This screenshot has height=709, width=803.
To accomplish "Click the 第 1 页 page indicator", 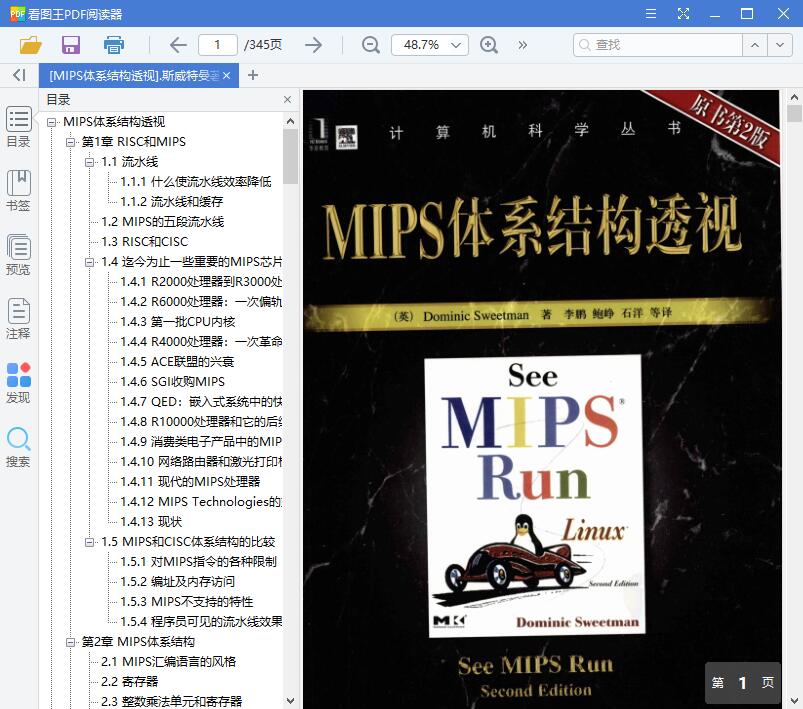I will click(743, 682).
